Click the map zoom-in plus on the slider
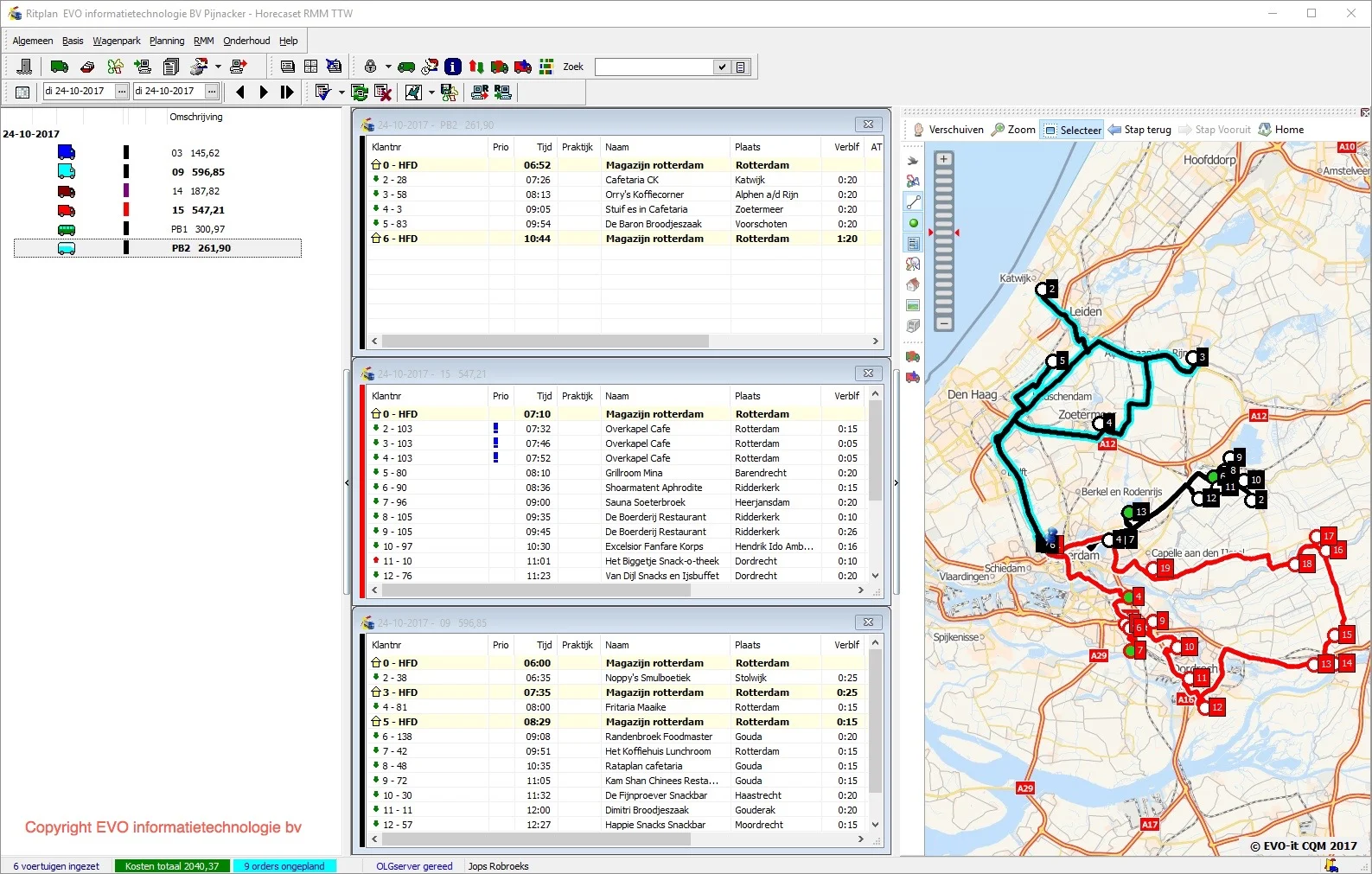Viewport: 1372px width, 874px height. point(944,159)
